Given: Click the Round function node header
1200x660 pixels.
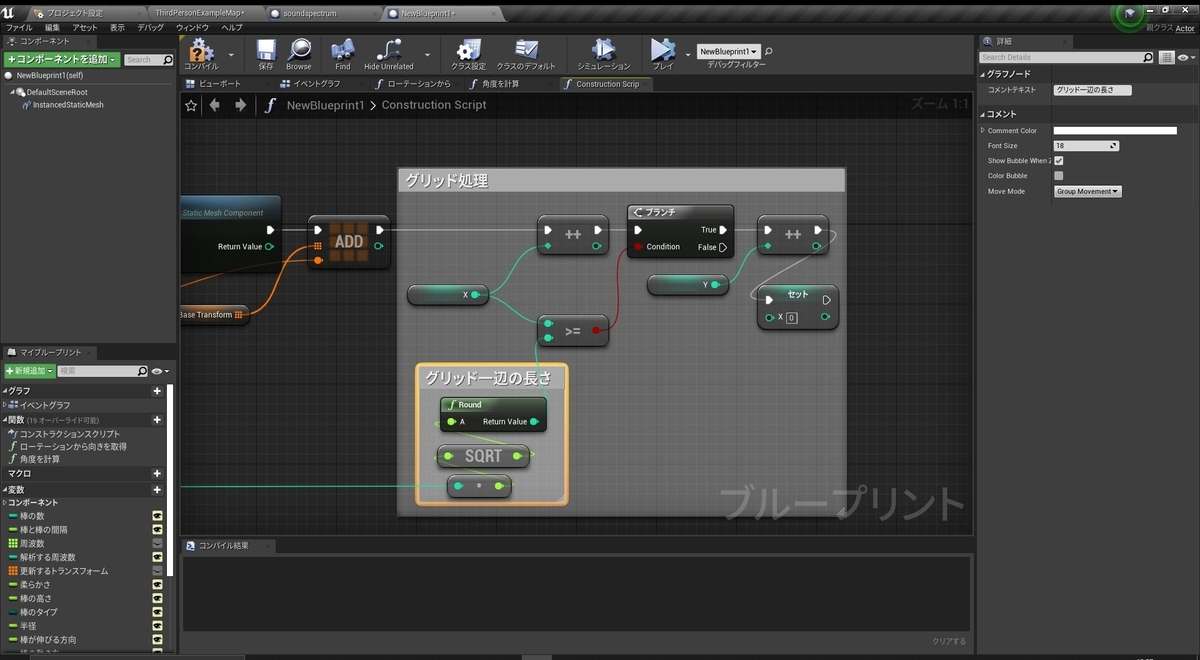Looking at the screenshot, I should tap(493, 405).
